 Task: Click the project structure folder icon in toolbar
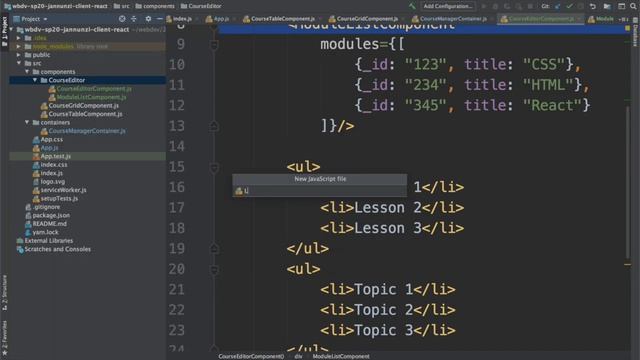click(x=607, y=6)
